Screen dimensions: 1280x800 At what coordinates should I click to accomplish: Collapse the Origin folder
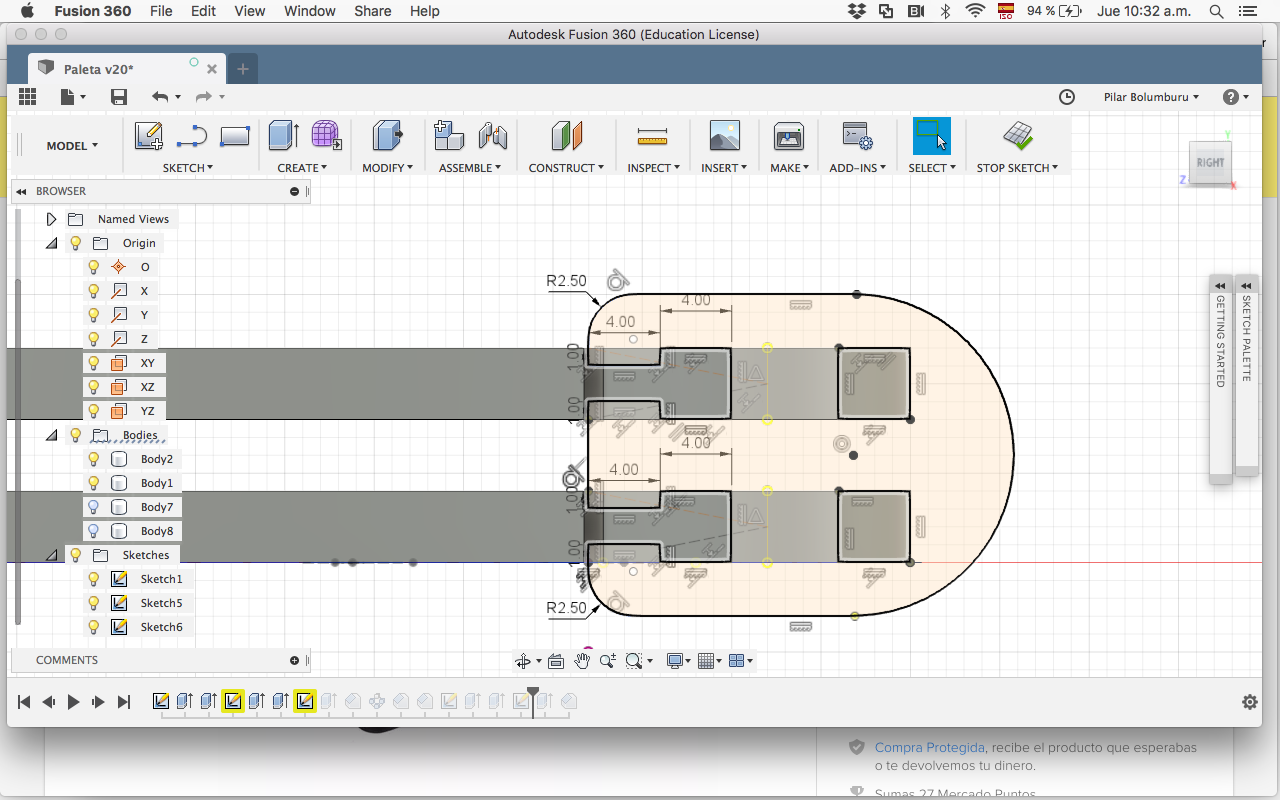(52, 243)
